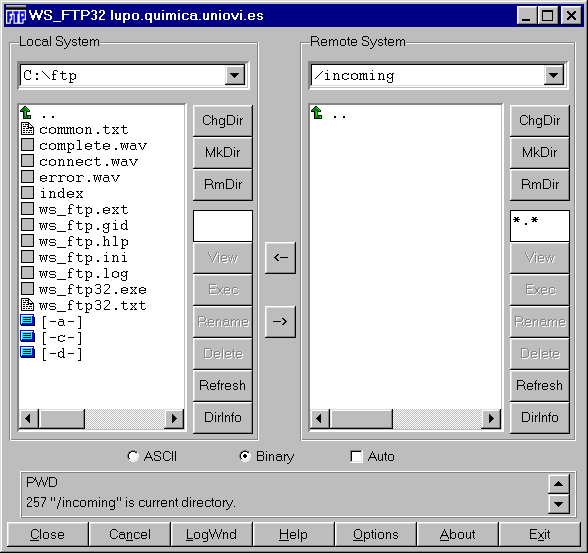Click the file icon beside complete.wav
The image size is (588, 553).
(27, 145)
